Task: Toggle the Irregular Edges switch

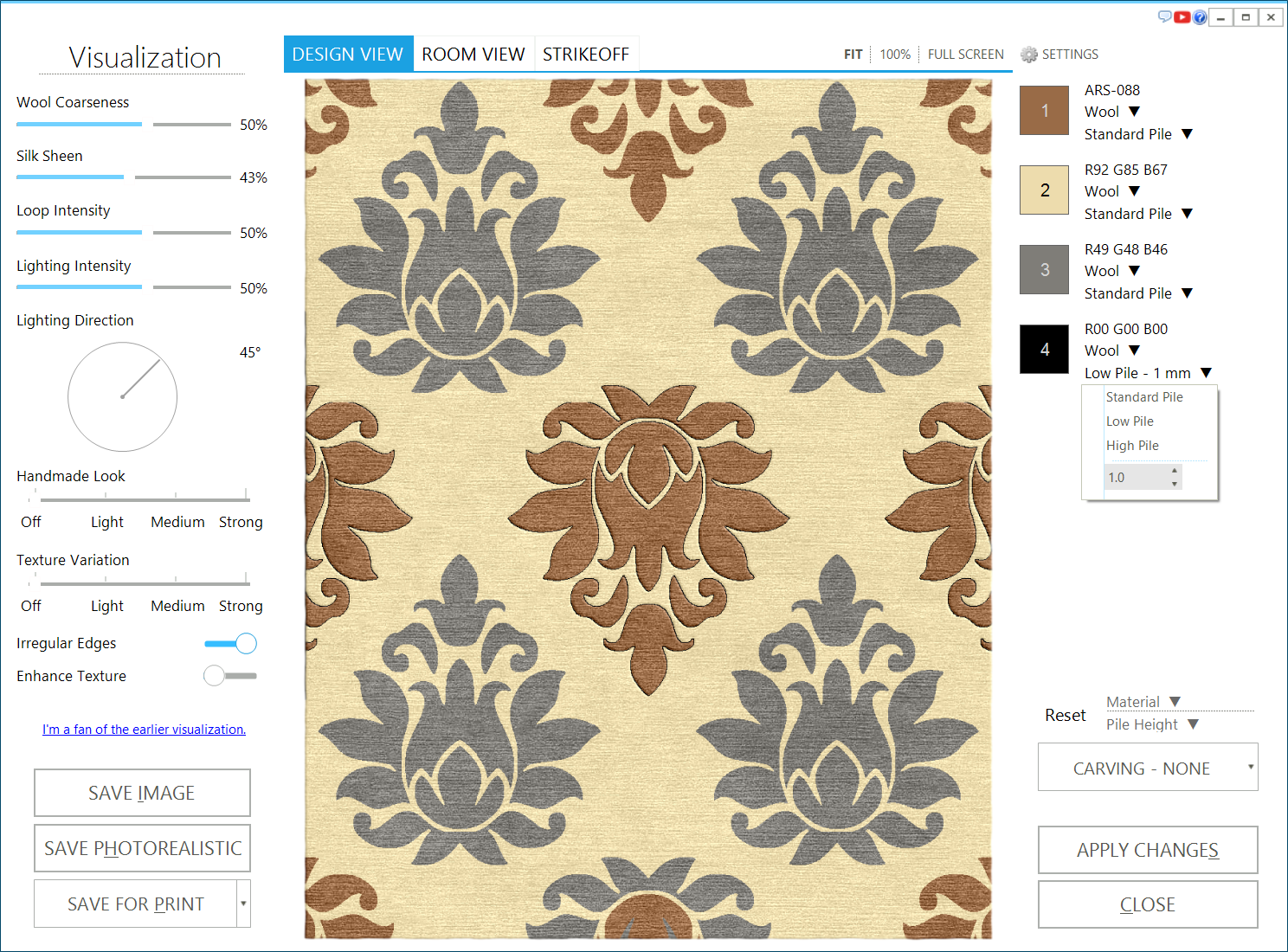Action: (231, 643)
